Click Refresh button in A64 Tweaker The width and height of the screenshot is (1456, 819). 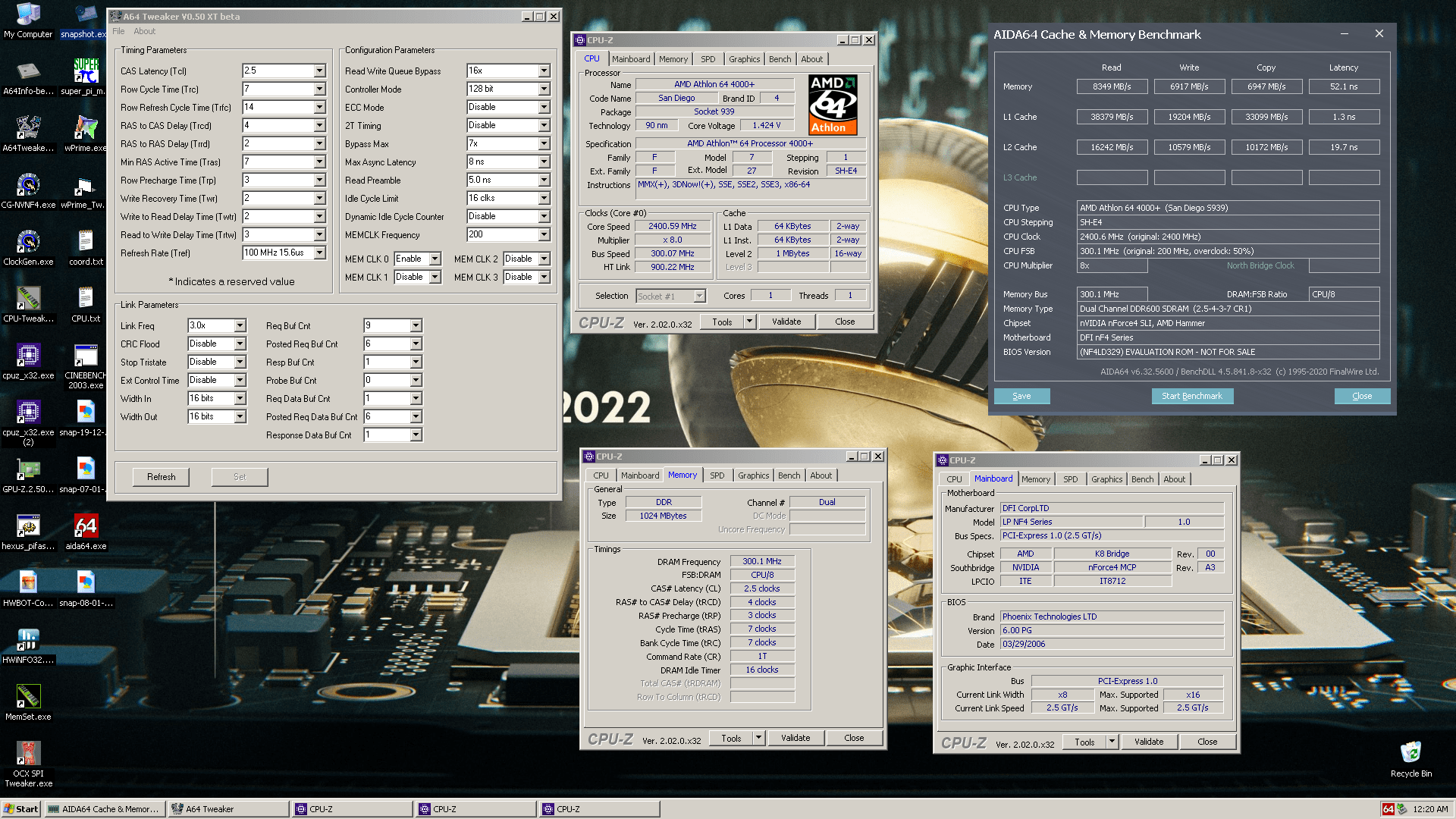click(161, 477)
